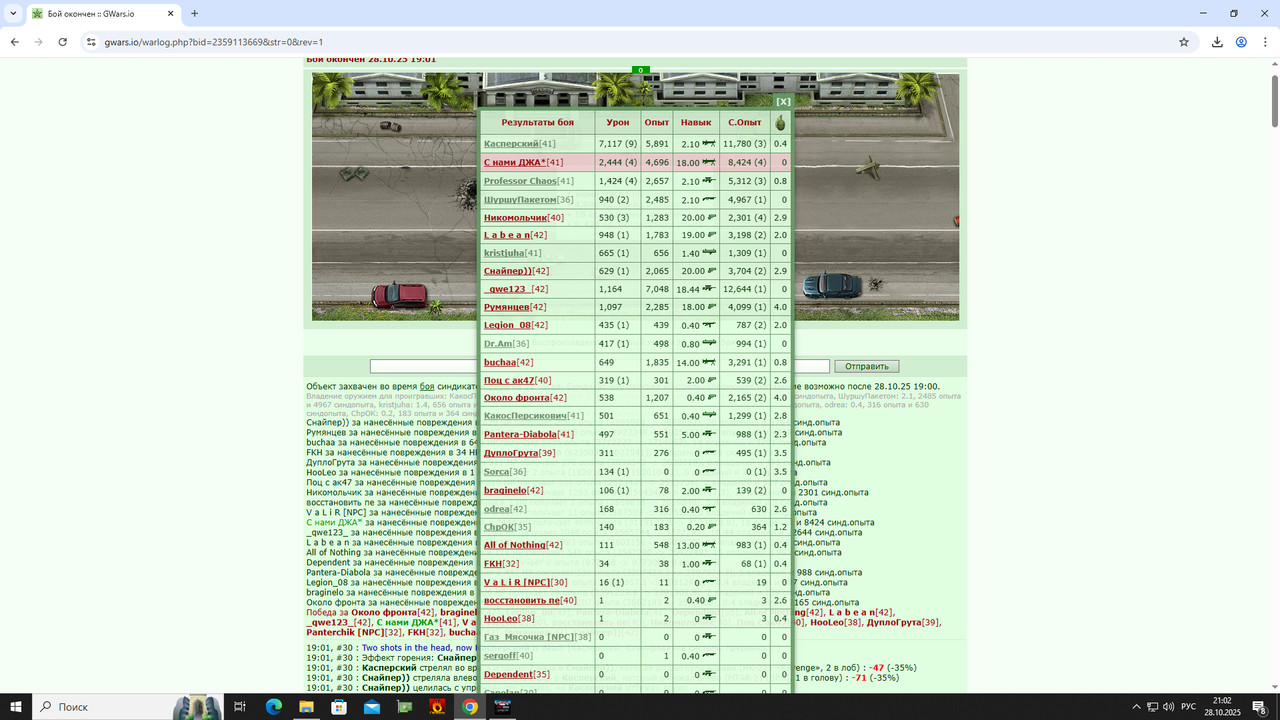This screenshot has width=1280, height=720.
Task: Click the address bar URL
Action: (213, 42)
